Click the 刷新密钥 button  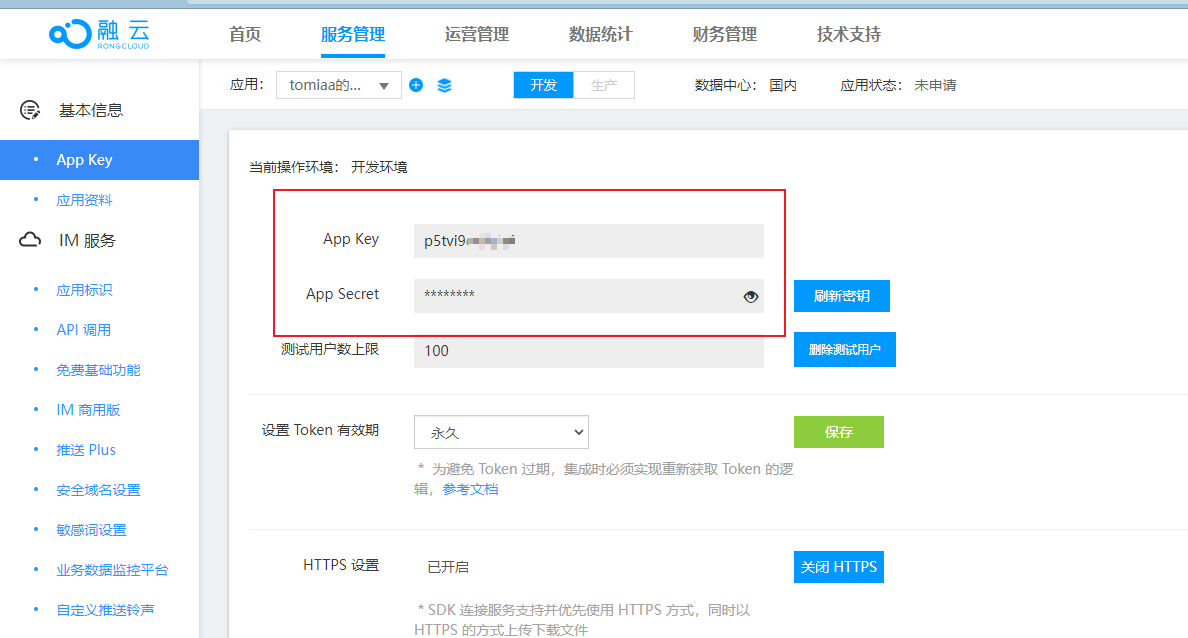pos(841,296)
